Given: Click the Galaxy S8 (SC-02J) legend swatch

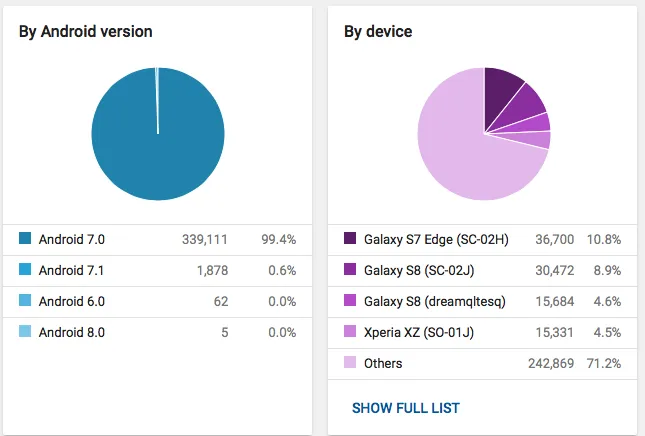Looking at the screenshot, I should (350, 270).
